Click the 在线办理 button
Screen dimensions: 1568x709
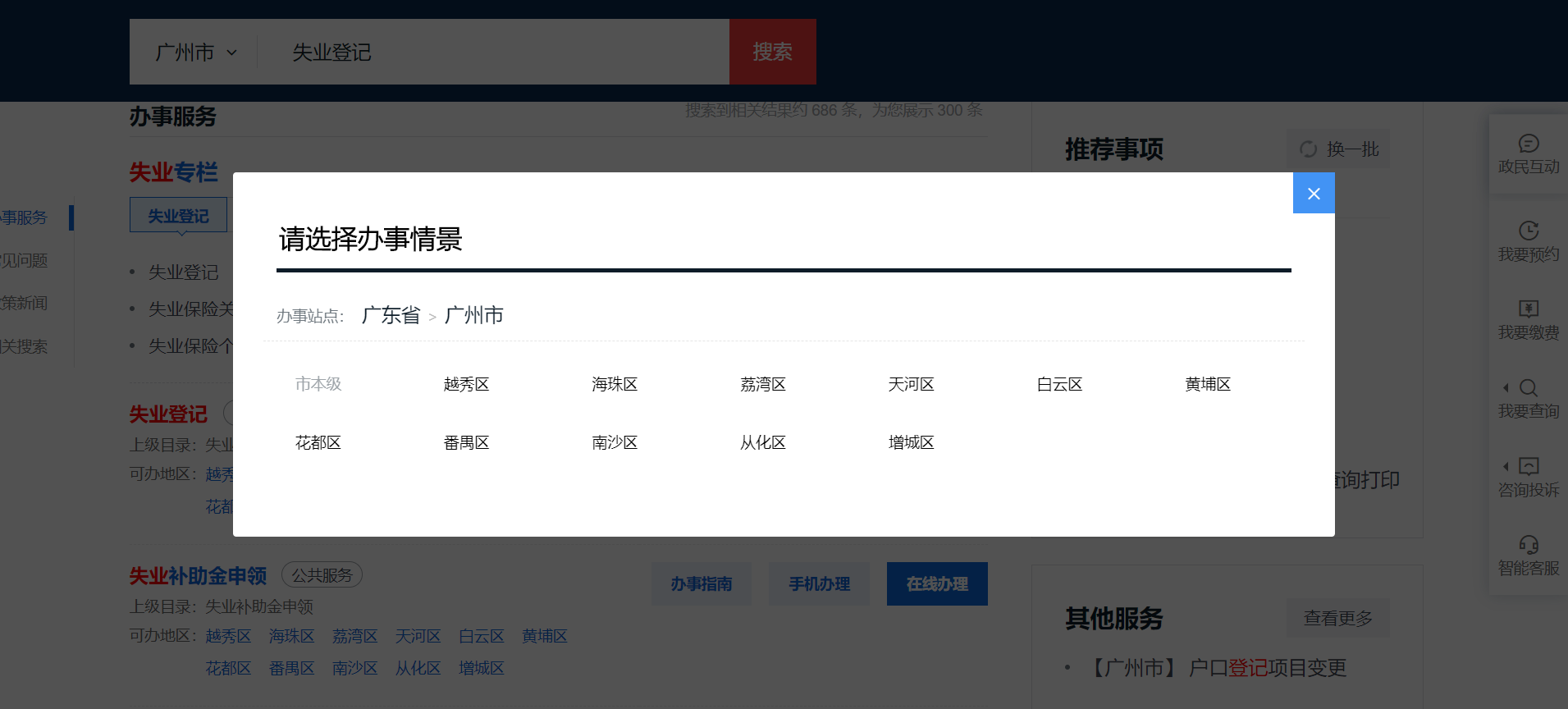(x=936, y=584)
